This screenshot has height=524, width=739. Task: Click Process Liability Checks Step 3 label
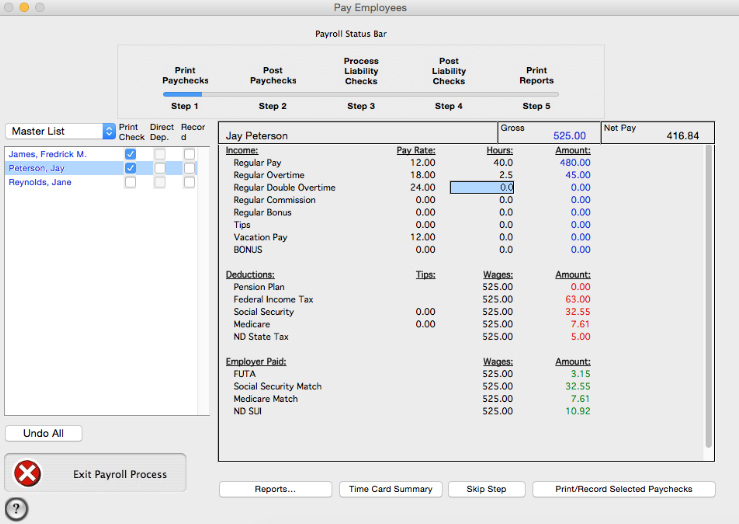tap(361, 71)
